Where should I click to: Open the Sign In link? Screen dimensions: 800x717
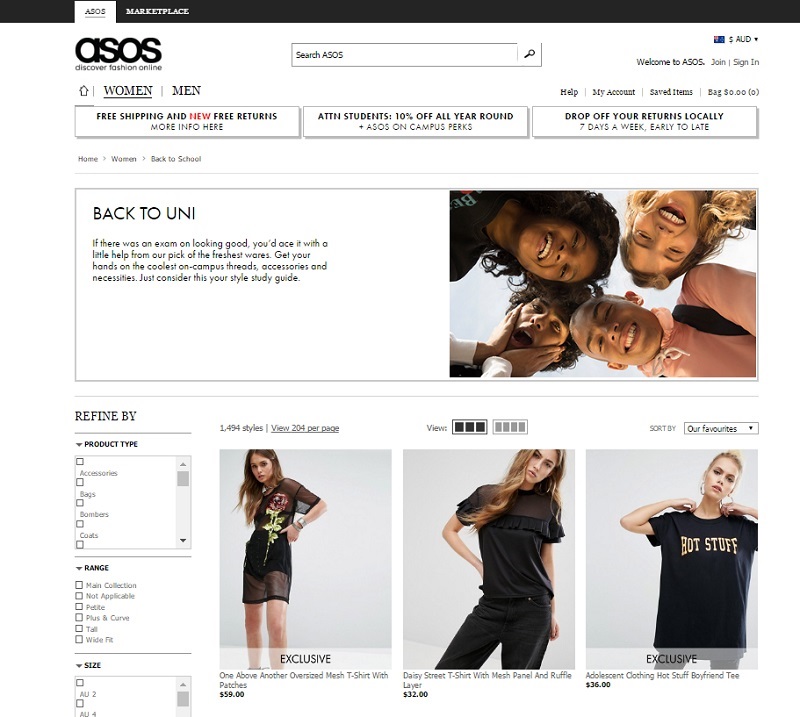746,62
